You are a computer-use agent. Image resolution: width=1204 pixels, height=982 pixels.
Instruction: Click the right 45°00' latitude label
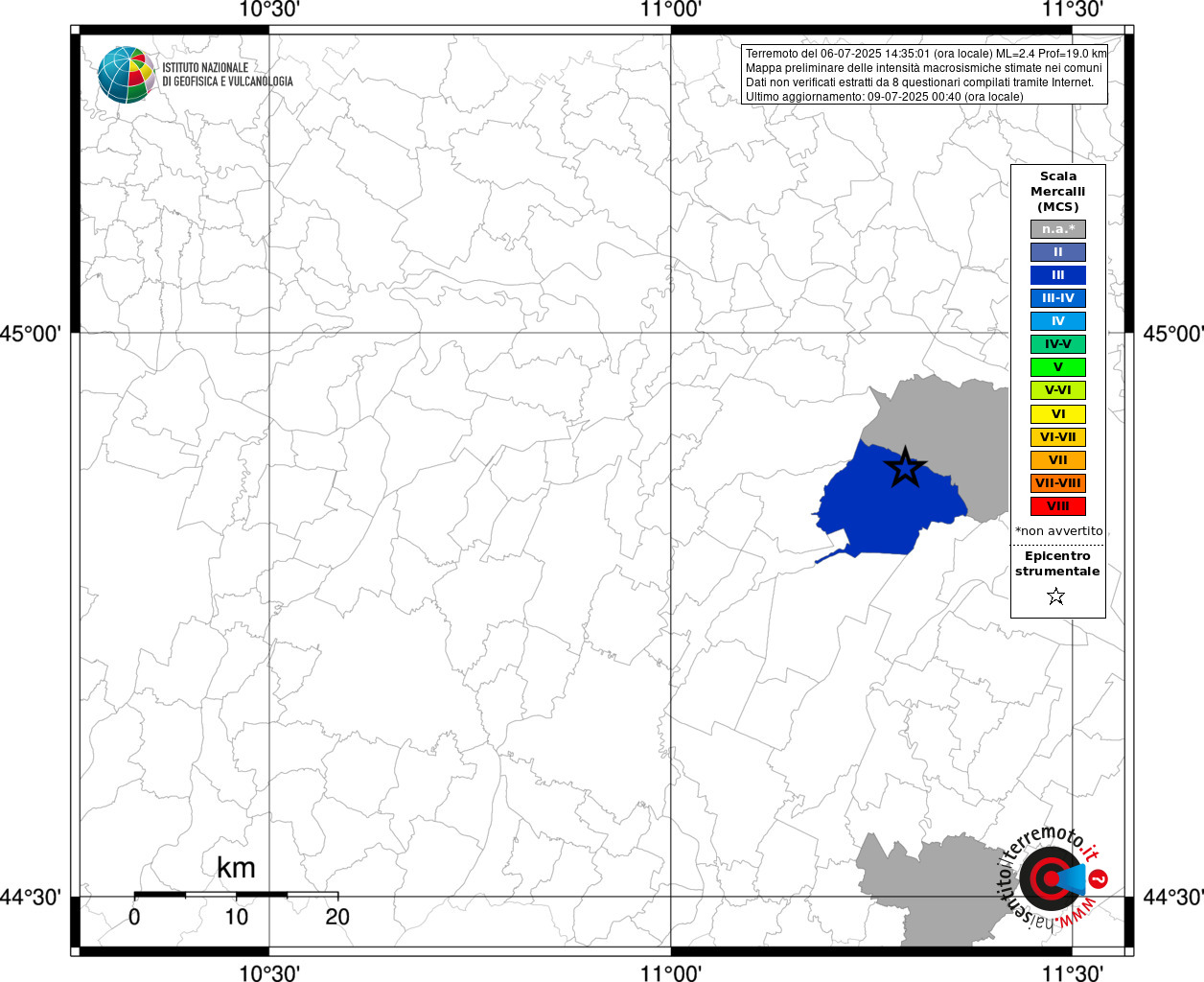pyautogui.click(x=1173, y=334)
